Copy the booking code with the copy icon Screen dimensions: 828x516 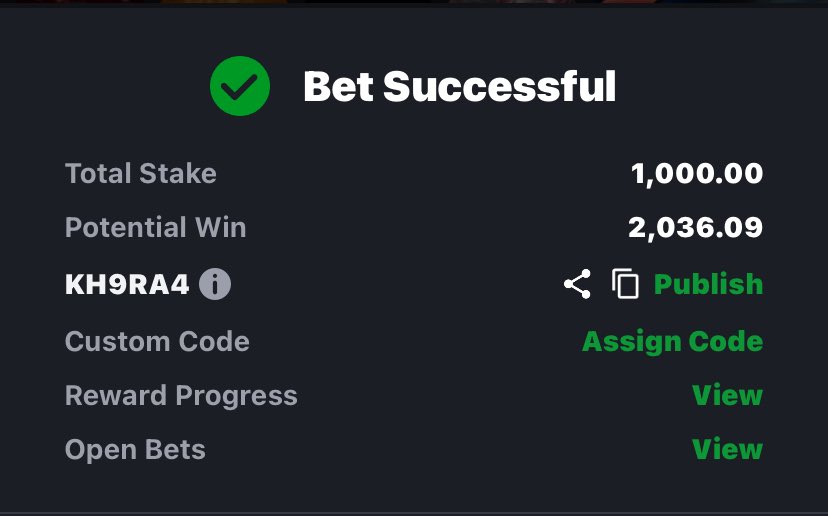point(625,284)
